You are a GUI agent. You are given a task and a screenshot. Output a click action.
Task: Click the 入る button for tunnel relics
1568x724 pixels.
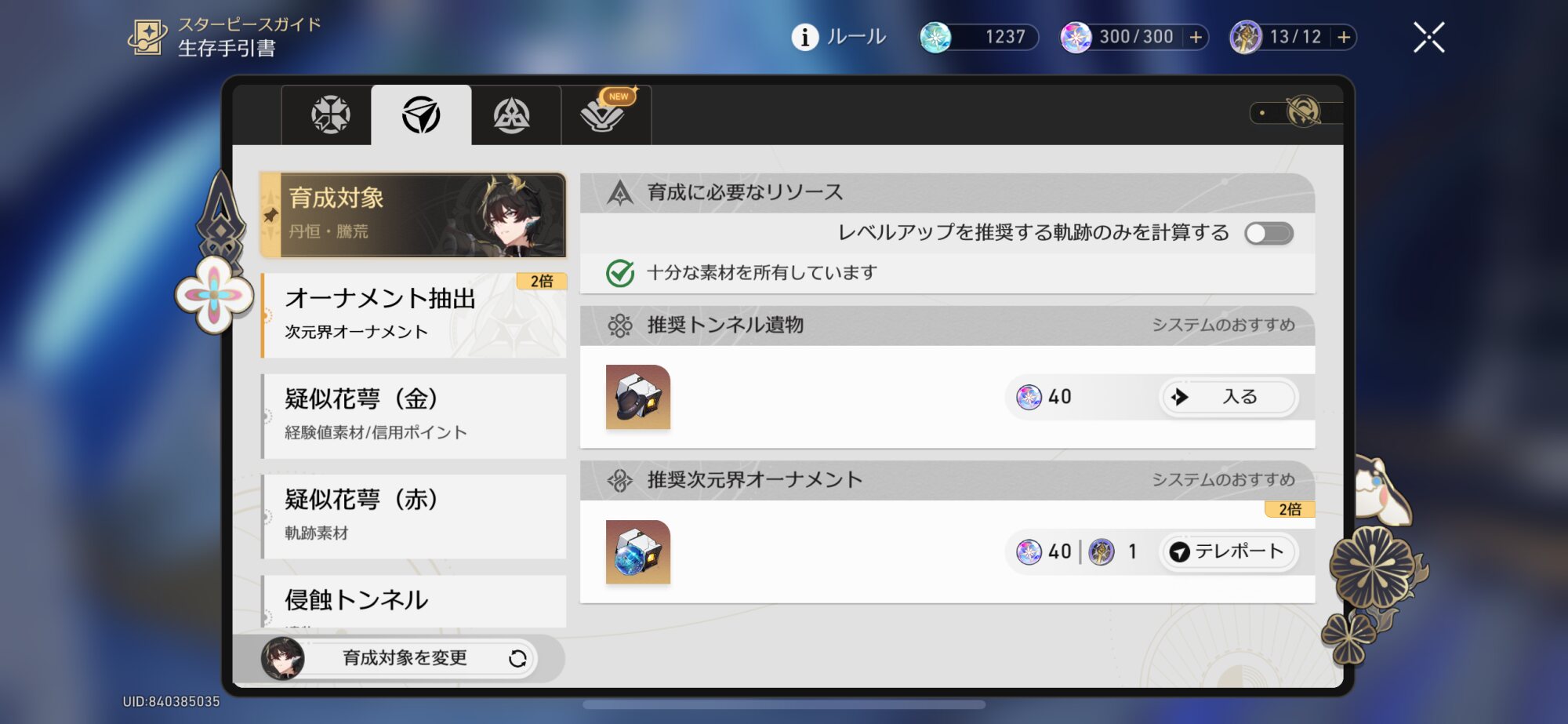tap(1228, 397)
